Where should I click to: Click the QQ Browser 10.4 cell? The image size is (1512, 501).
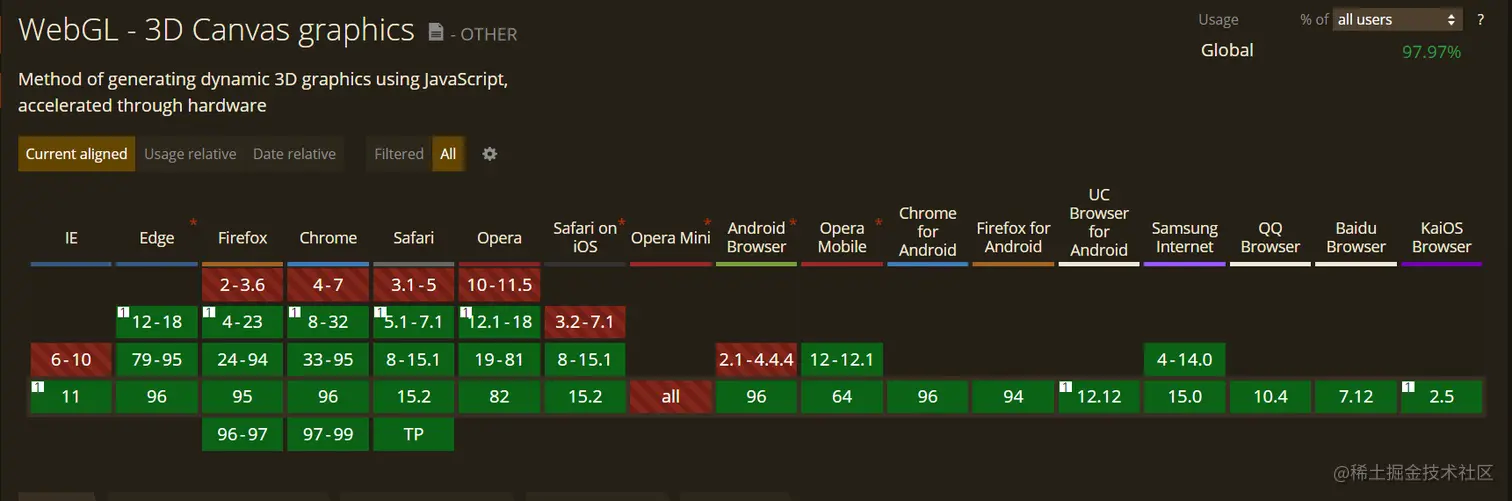pyautogui.click(x=1270, y=397)
